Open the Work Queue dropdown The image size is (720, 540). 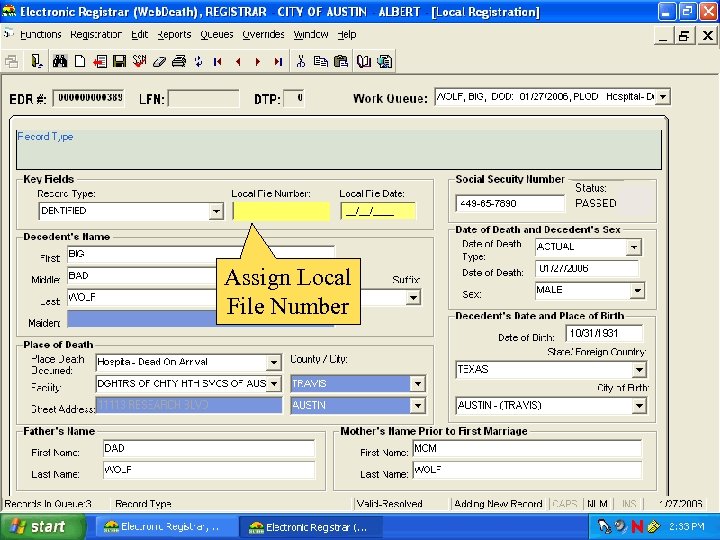click(662, 97)
